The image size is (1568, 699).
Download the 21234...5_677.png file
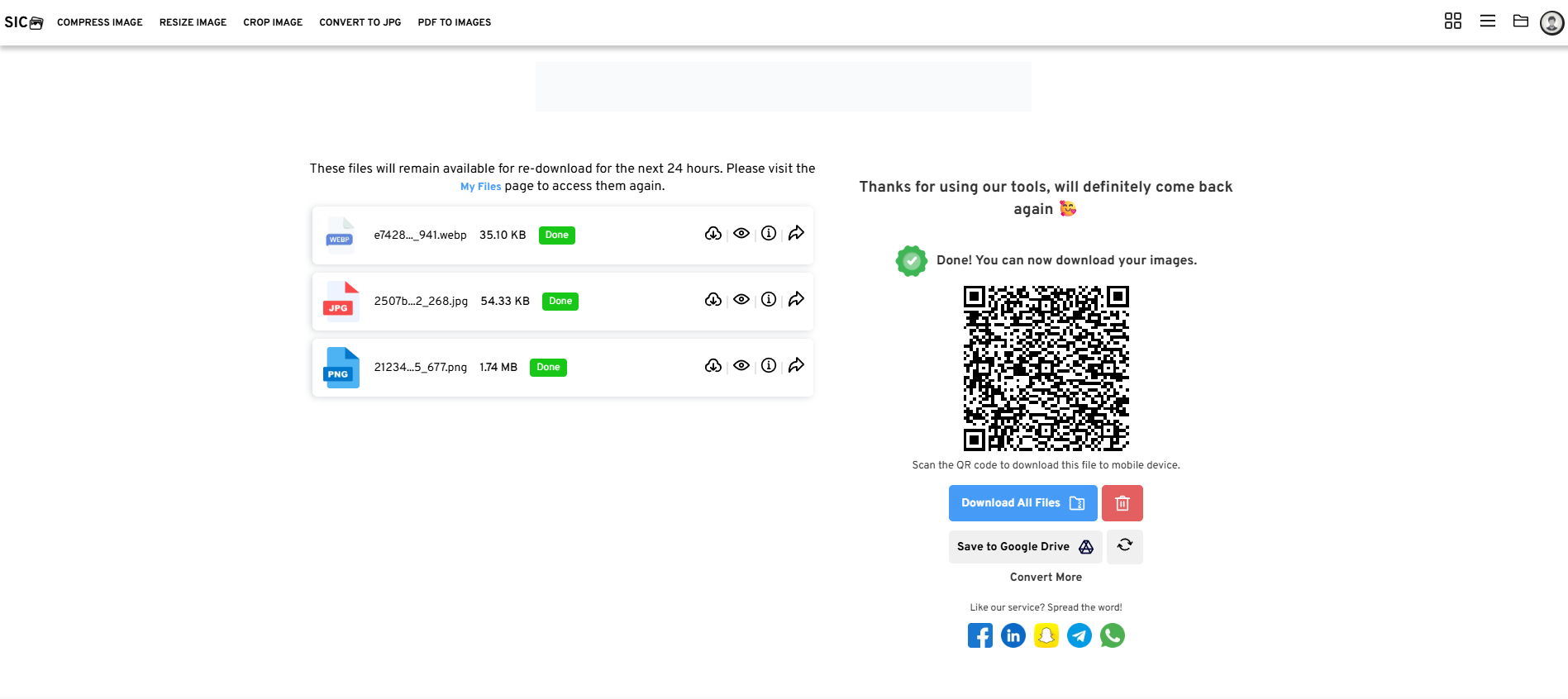pos(713,366)
